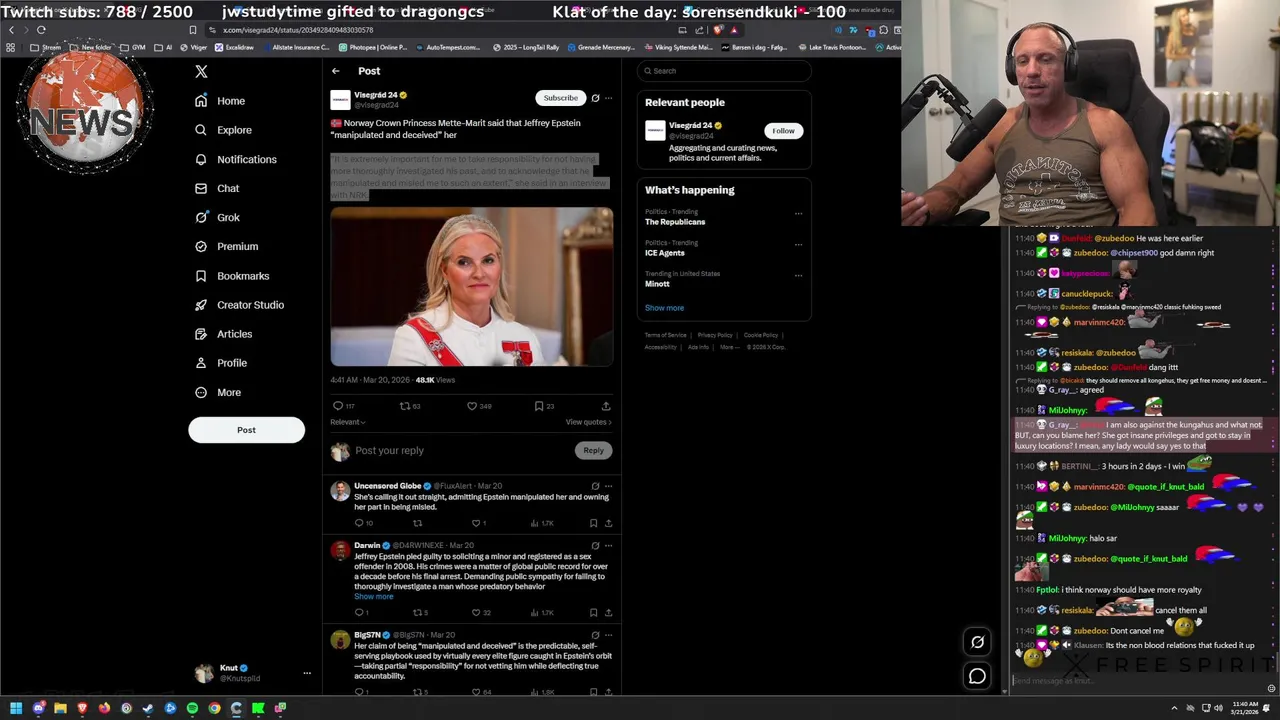
Task: Open Excalidraw bookmark in bookmarks bar
Action: click(234, 47)
